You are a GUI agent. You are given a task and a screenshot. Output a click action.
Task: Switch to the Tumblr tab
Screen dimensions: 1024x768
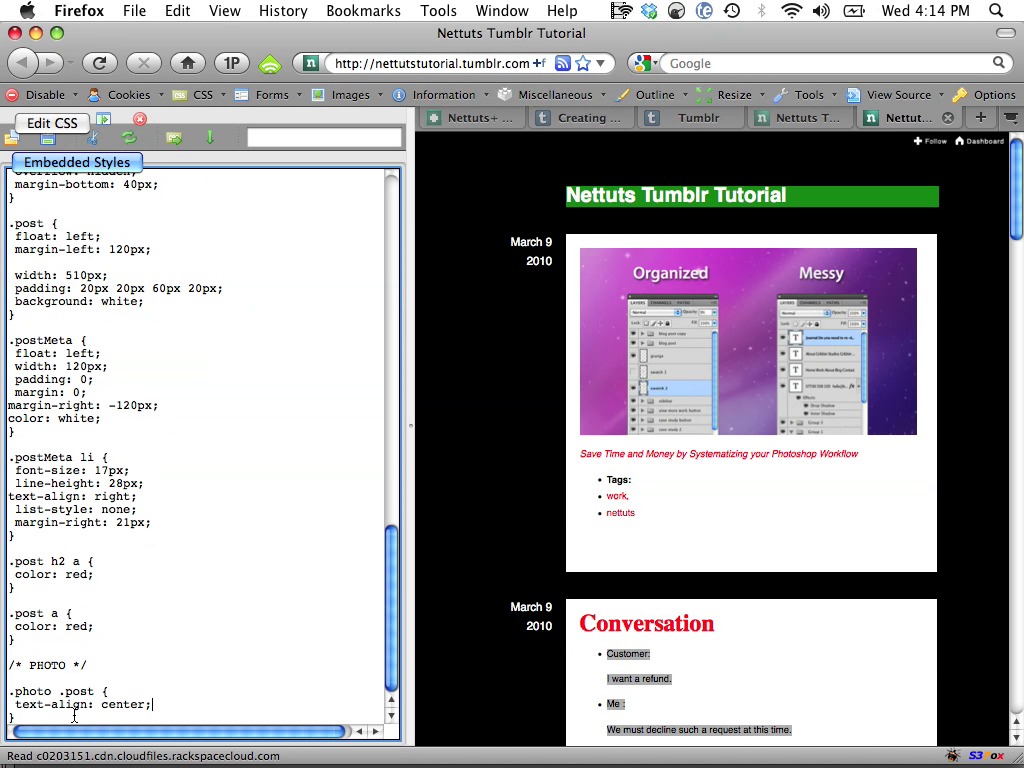[690, 118]
